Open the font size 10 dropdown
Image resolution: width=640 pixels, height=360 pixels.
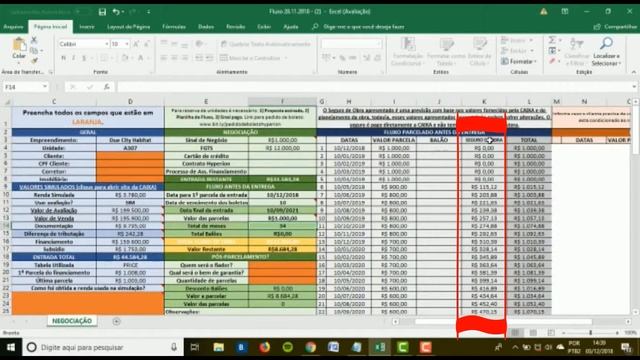[127, 44]
